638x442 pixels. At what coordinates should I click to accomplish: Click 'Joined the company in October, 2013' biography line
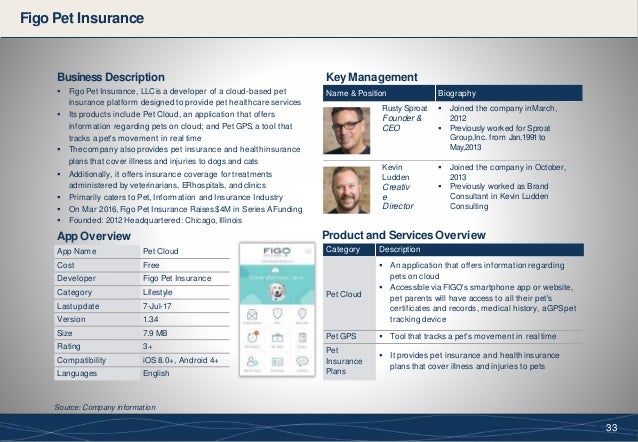(508, 172)
